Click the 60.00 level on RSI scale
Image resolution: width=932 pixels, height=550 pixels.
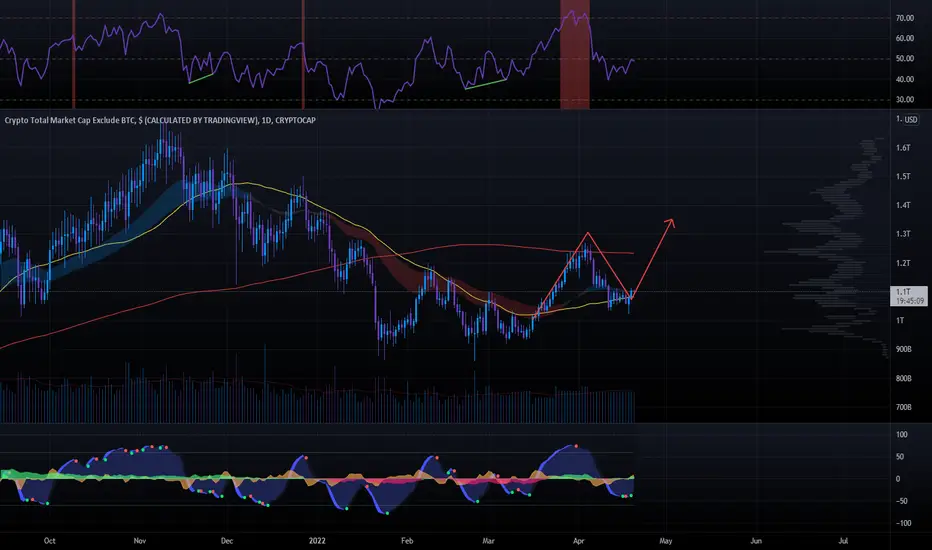[x=905, y=38]
